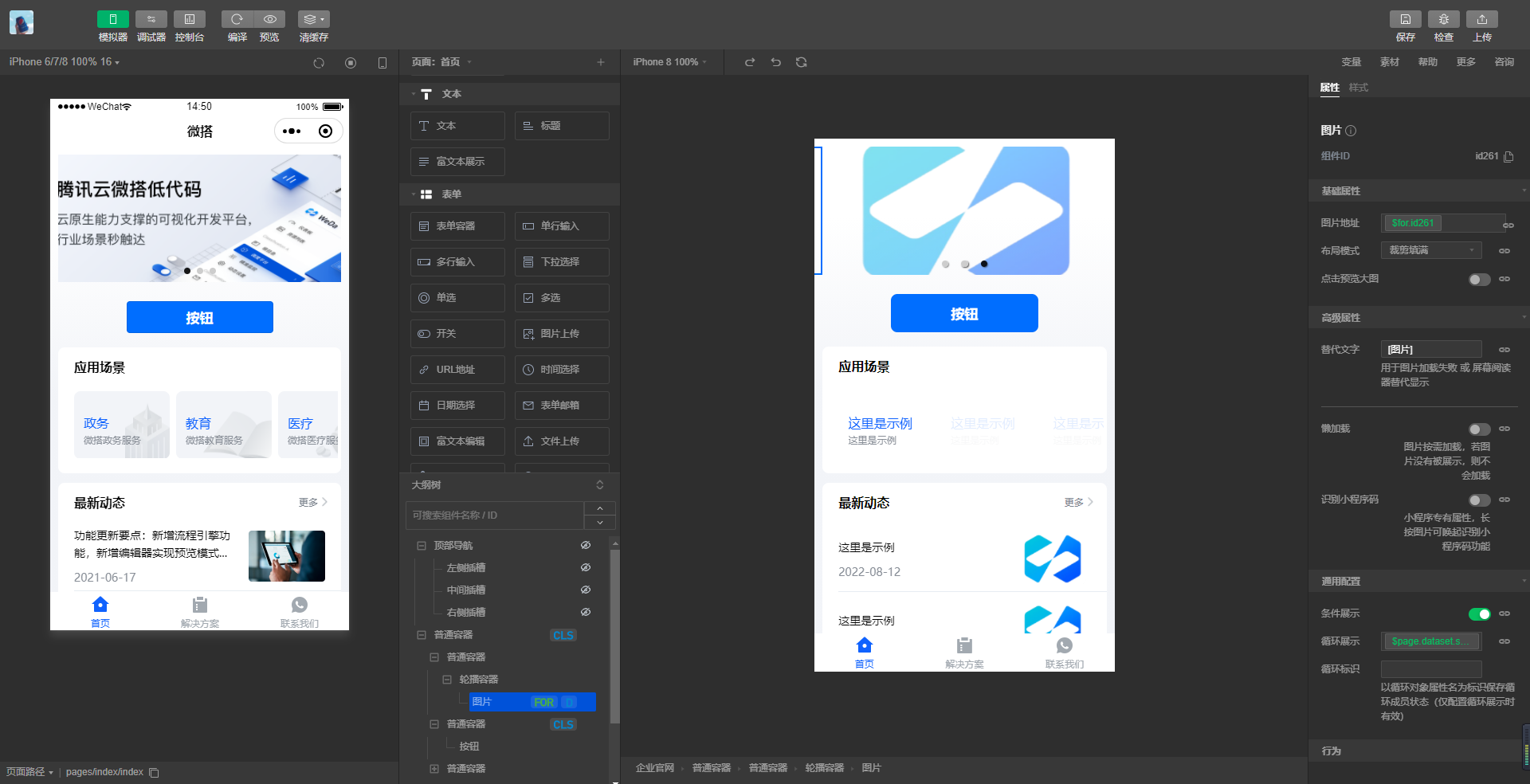Refresh the editor canvas
1530x784 pixels.
[802, 62]
